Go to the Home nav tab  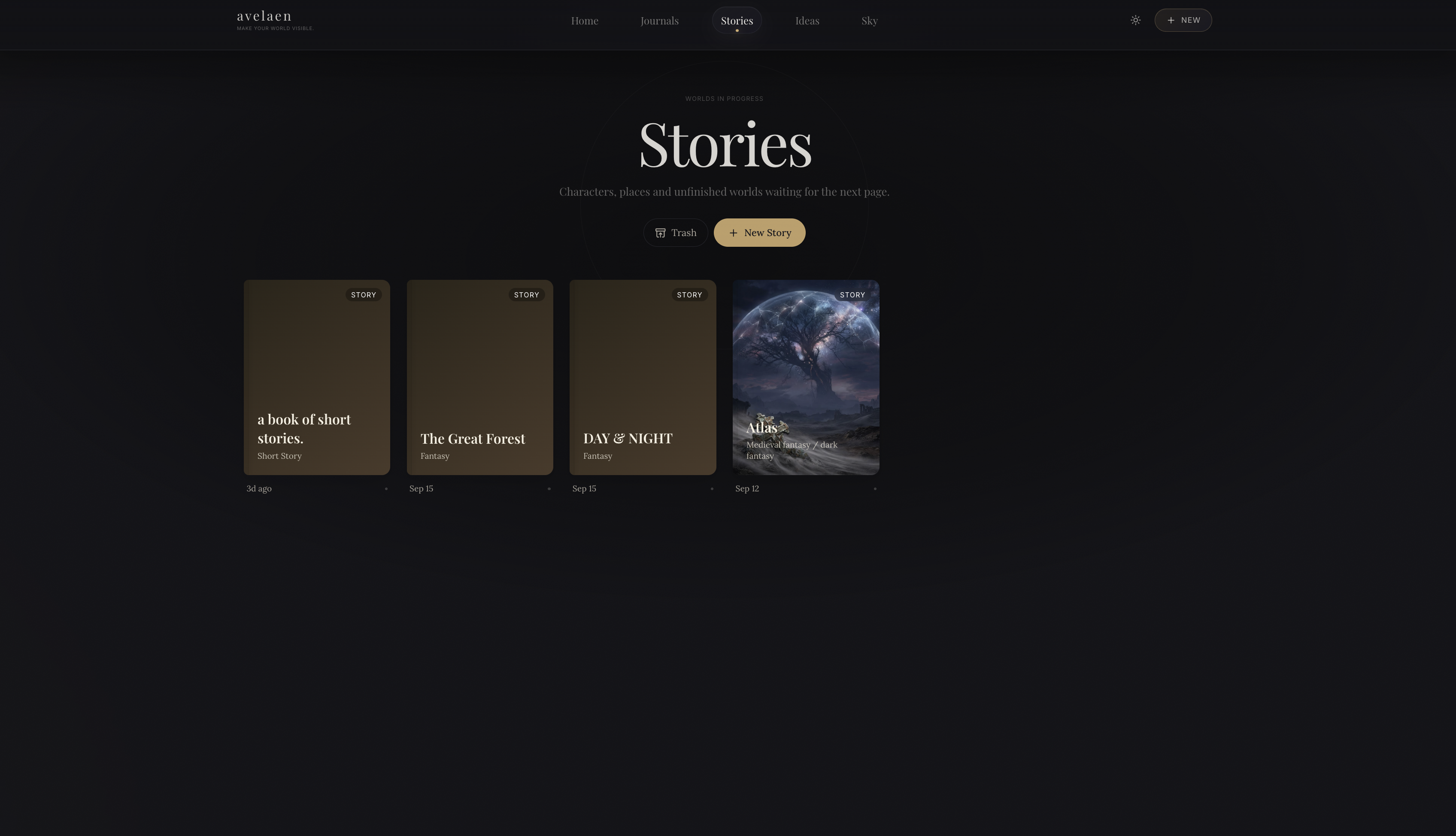point(585,21)
